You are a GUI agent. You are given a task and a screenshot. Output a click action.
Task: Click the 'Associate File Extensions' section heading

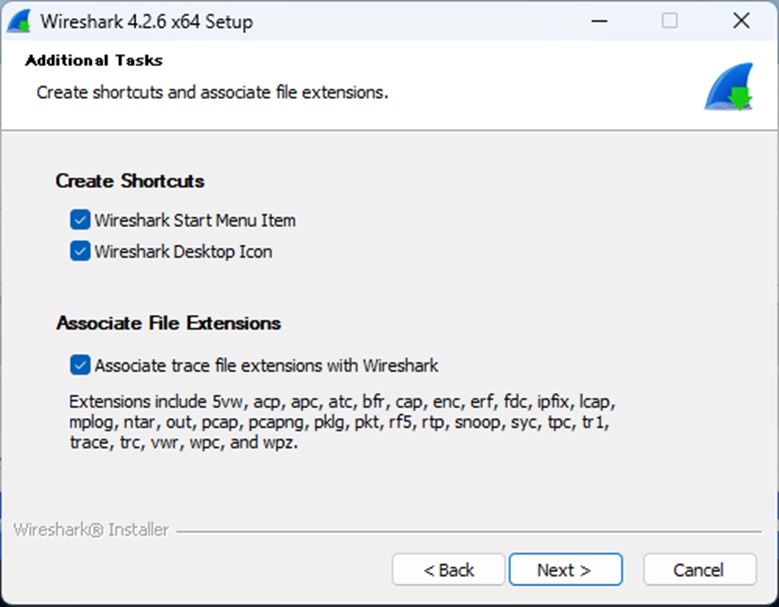click(x=168, y=323)
